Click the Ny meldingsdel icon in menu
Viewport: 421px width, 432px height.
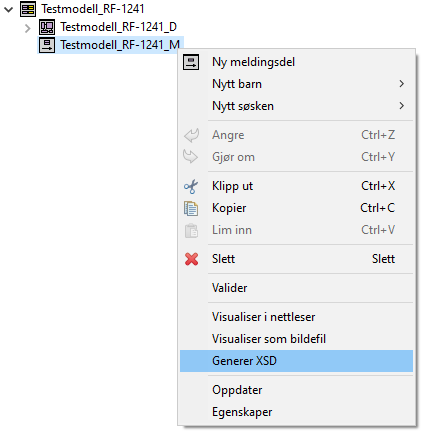coord(191,62)
